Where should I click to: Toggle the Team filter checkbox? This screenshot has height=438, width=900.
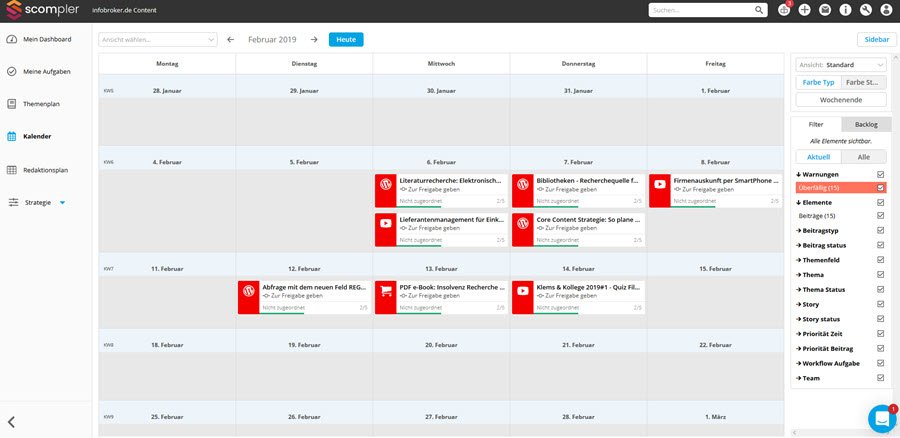click(x=880, y=378)
